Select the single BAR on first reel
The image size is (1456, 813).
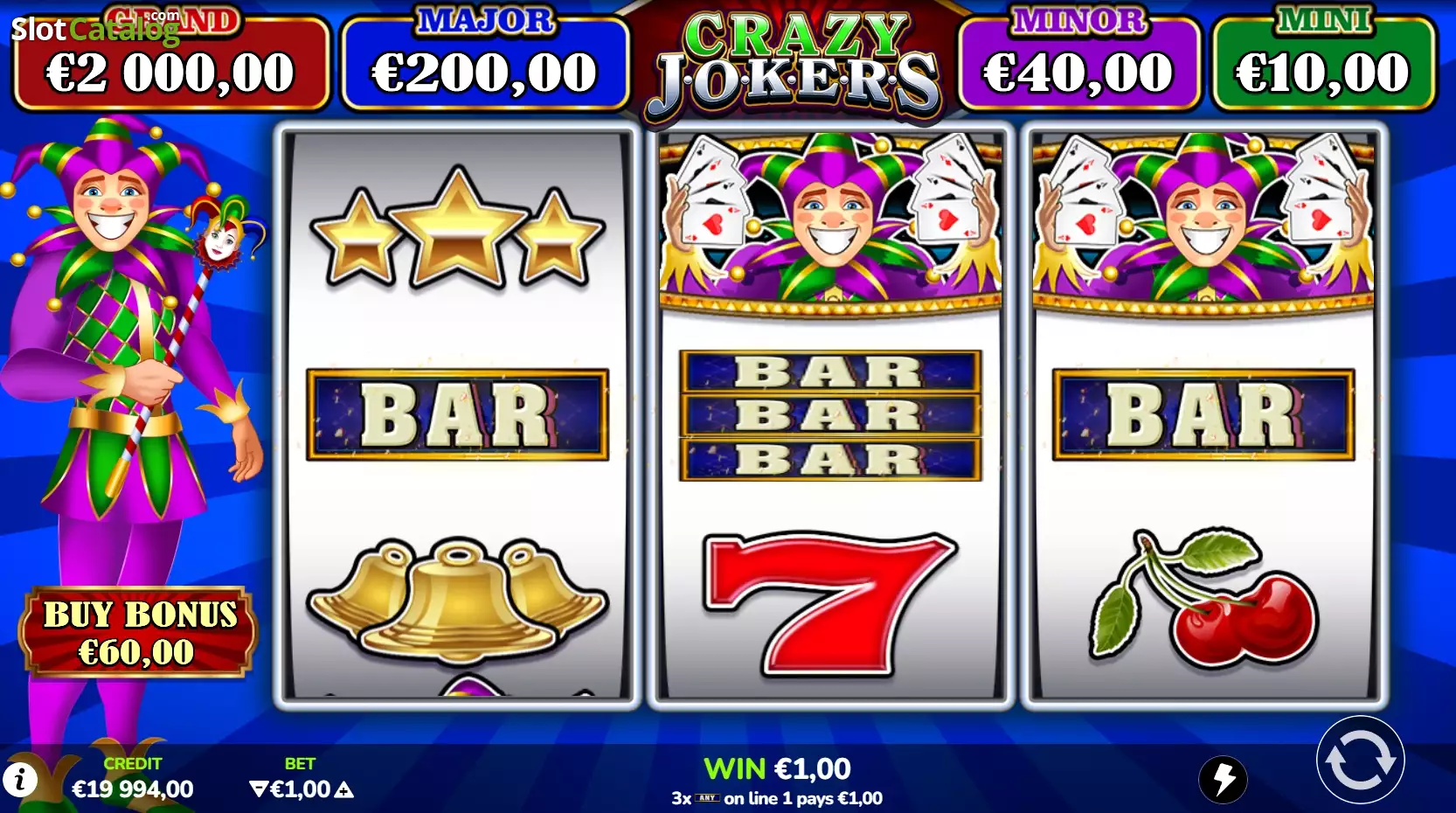point(457,414)
